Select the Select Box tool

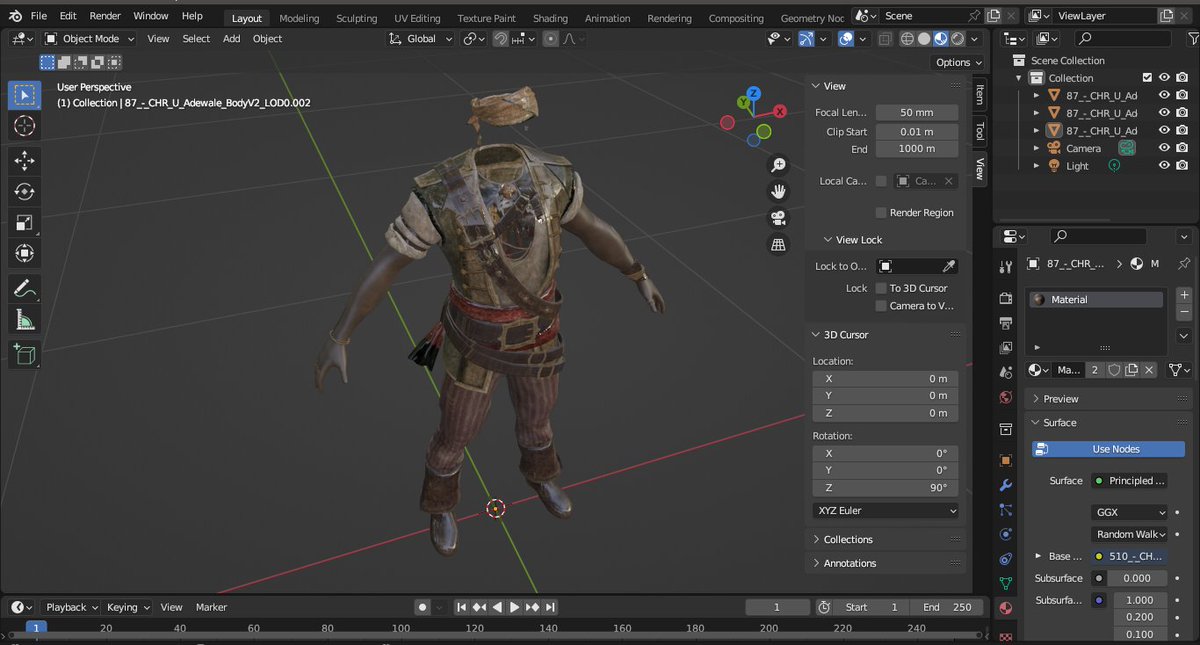(25, 95)
